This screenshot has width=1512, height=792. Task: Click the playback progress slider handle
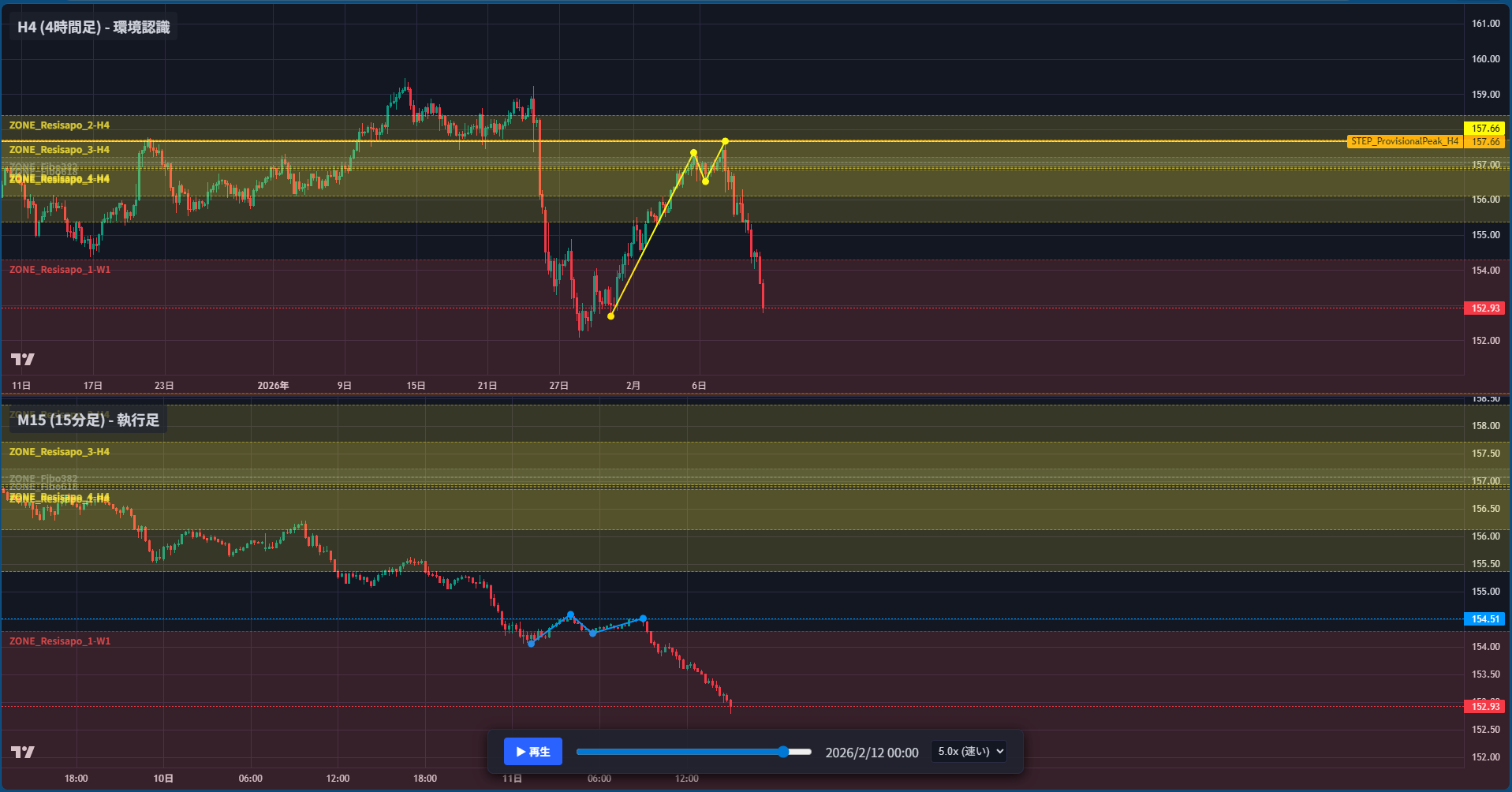tap(782, 752)
